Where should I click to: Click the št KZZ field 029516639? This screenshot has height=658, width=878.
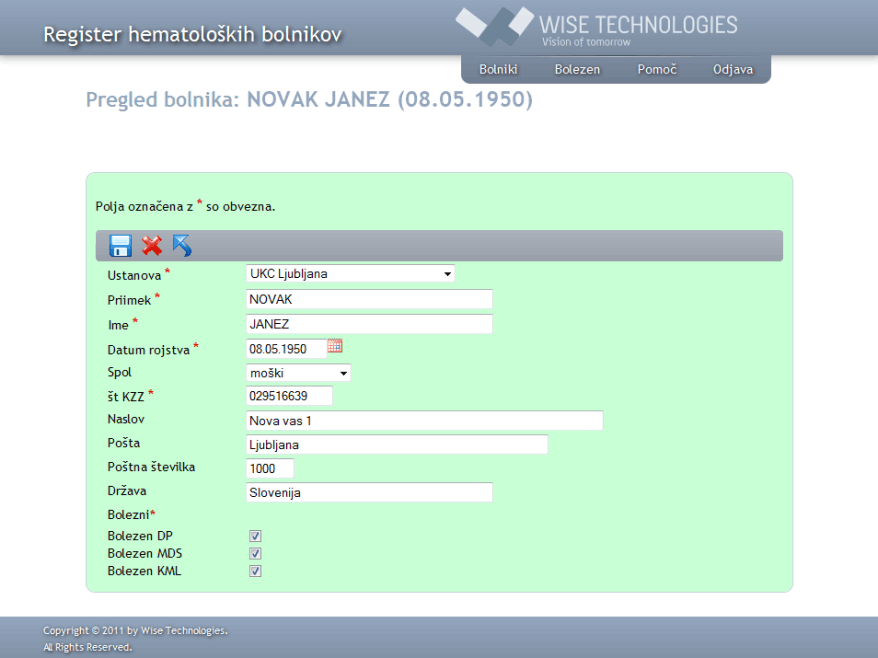tap(289, 396)
